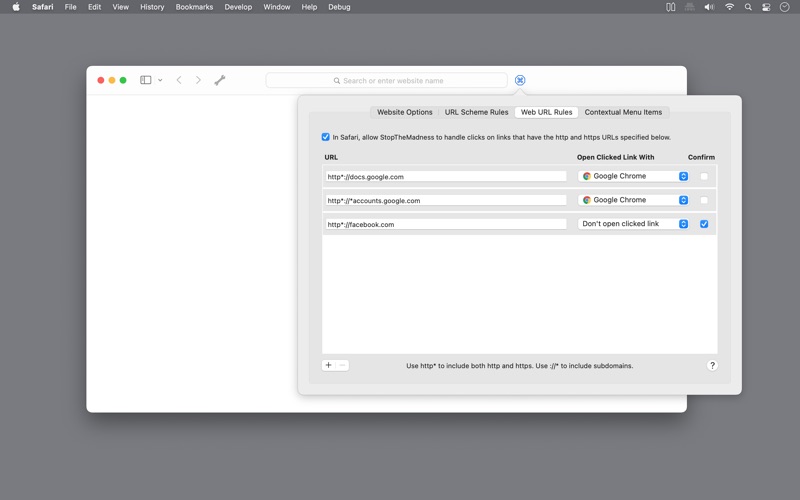Open the volume control in menu bar

[x=709, y=7]
